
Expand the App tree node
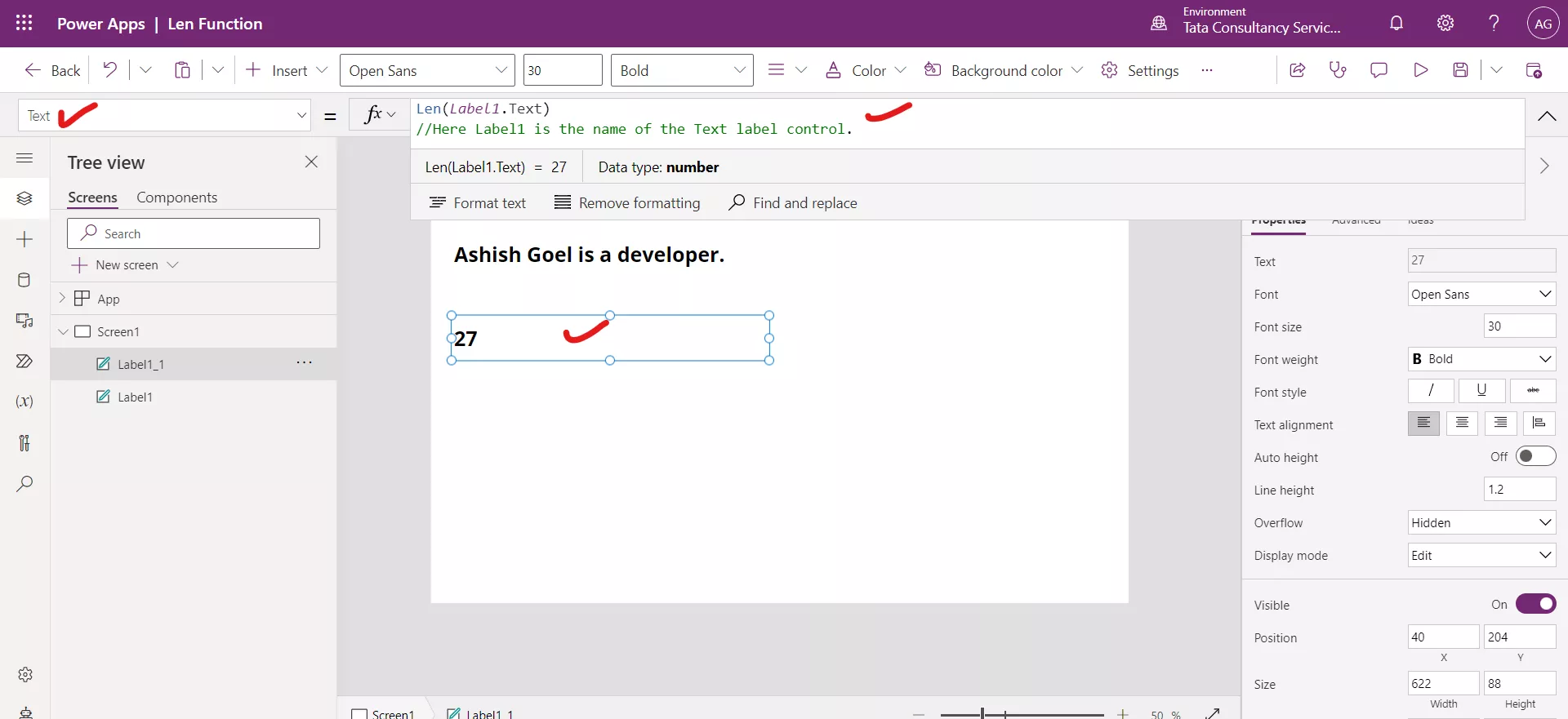[x=62, y=299]
